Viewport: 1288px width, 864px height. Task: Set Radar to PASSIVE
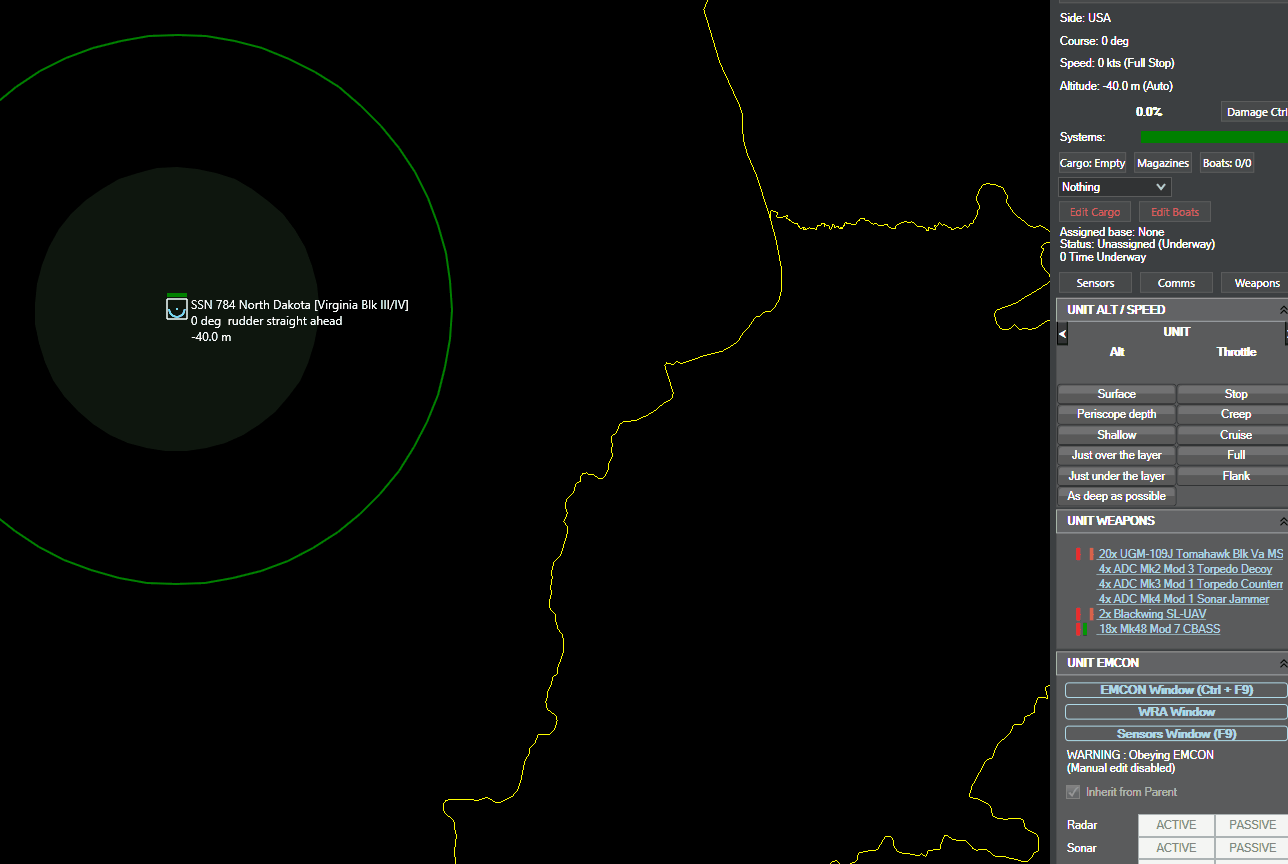(x=1252, y=825)
